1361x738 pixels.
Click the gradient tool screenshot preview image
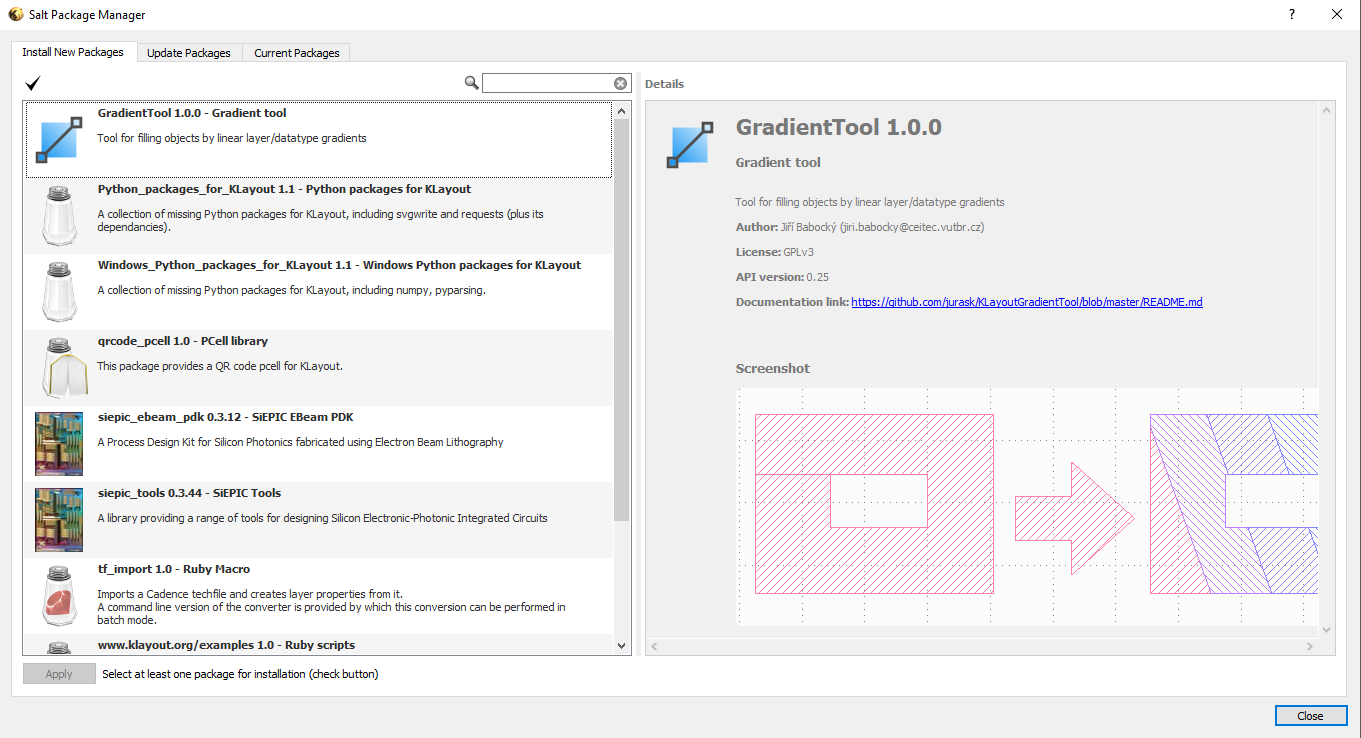(1027, 505)
